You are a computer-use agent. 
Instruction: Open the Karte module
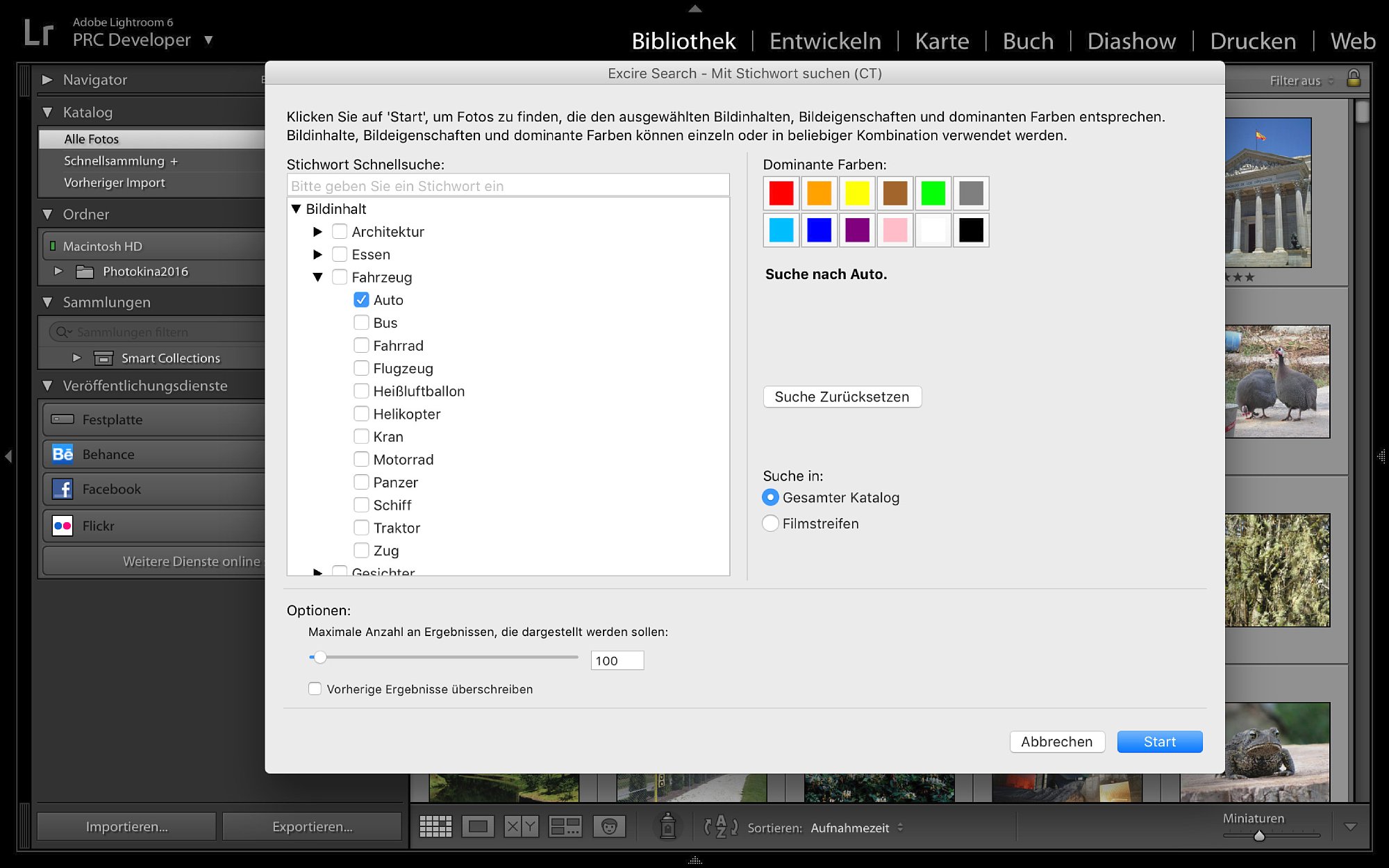point(942,41)
